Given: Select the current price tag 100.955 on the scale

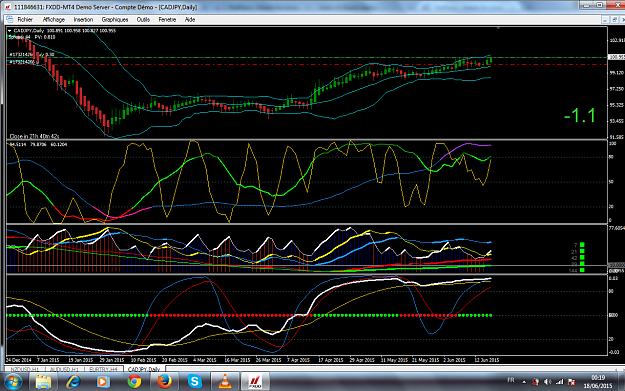Looking at the screenshot, I should 616,57.
